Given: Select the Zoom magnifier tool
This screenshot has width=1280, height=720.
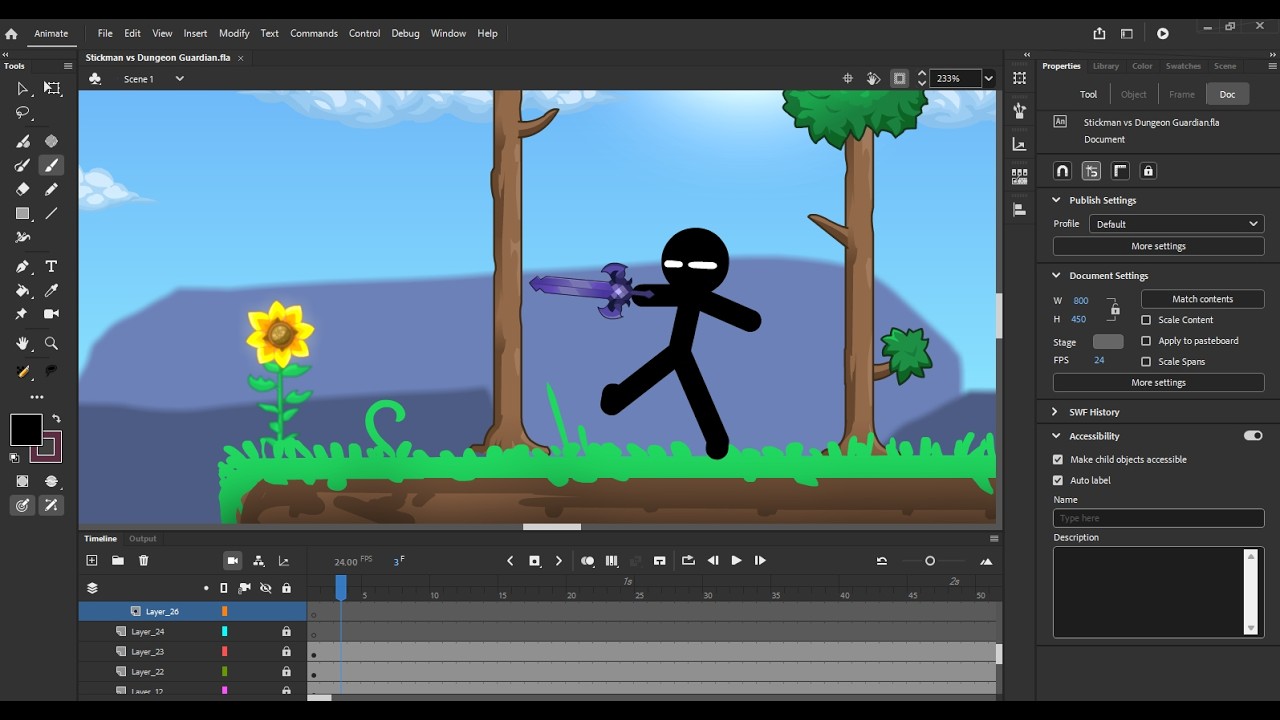Looking at the screenshot, I should 52,343.
